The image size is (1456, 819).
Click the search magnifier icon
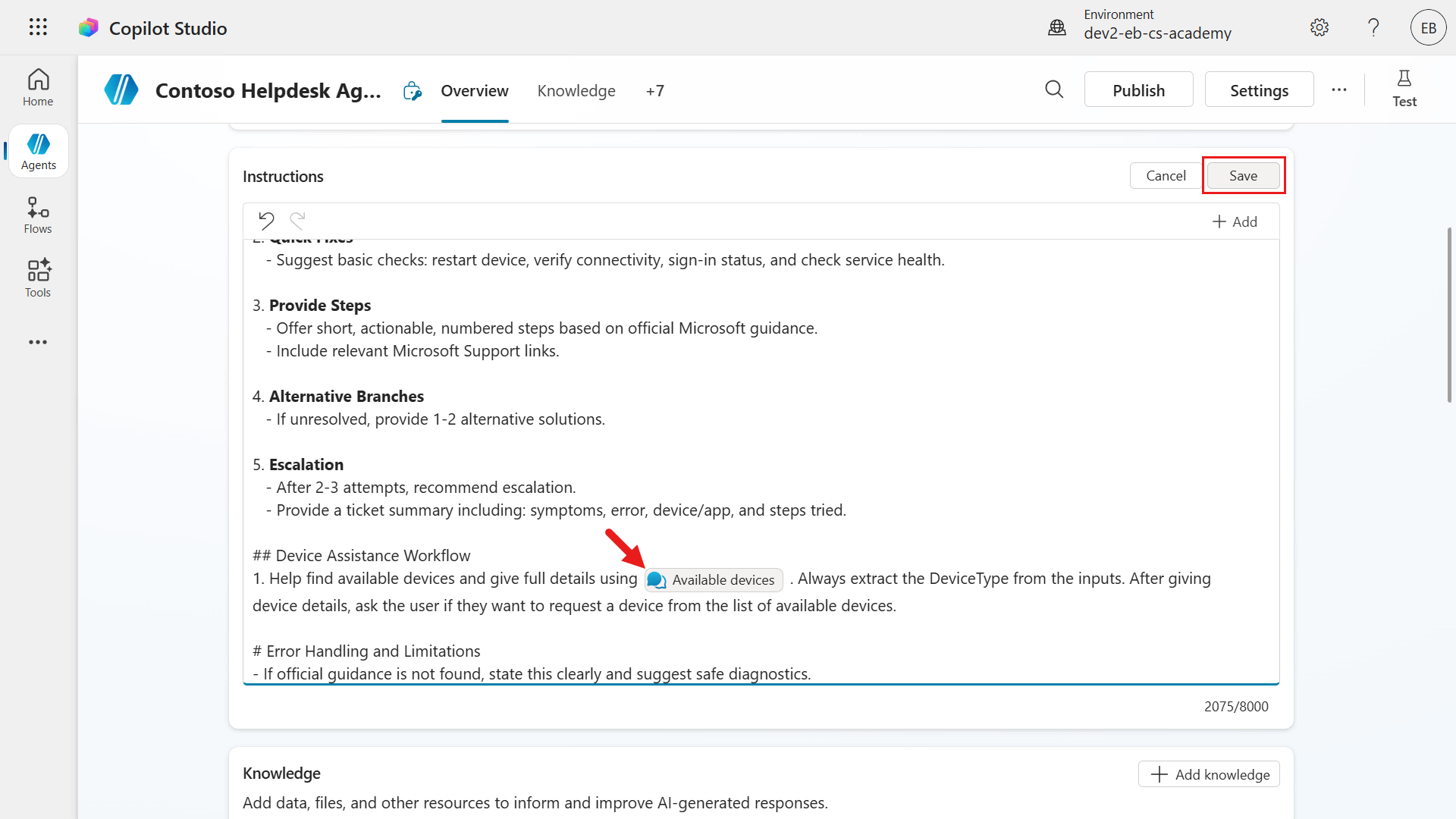coord(1054,89)
